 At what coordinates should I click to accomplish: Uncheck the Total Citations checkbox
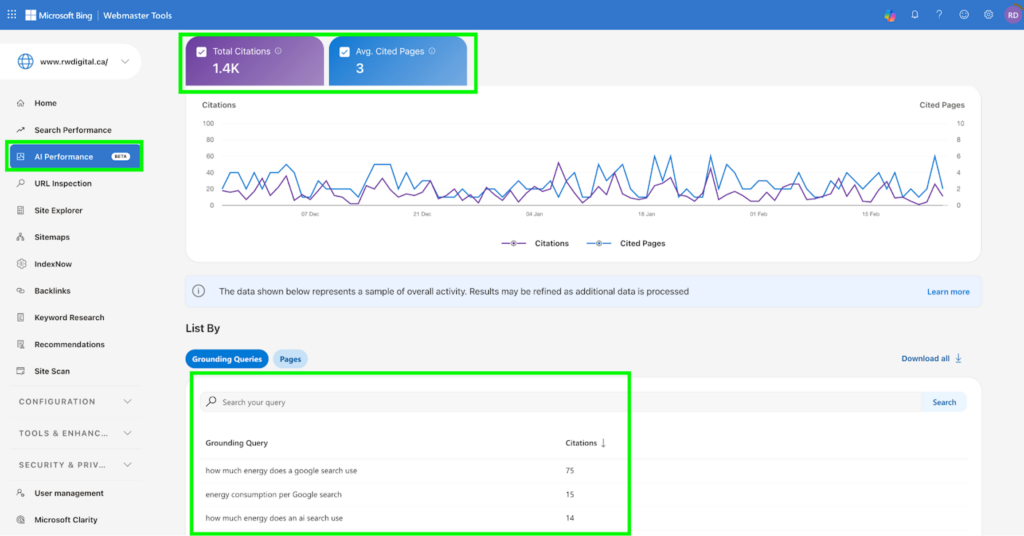tap(201, 52)
